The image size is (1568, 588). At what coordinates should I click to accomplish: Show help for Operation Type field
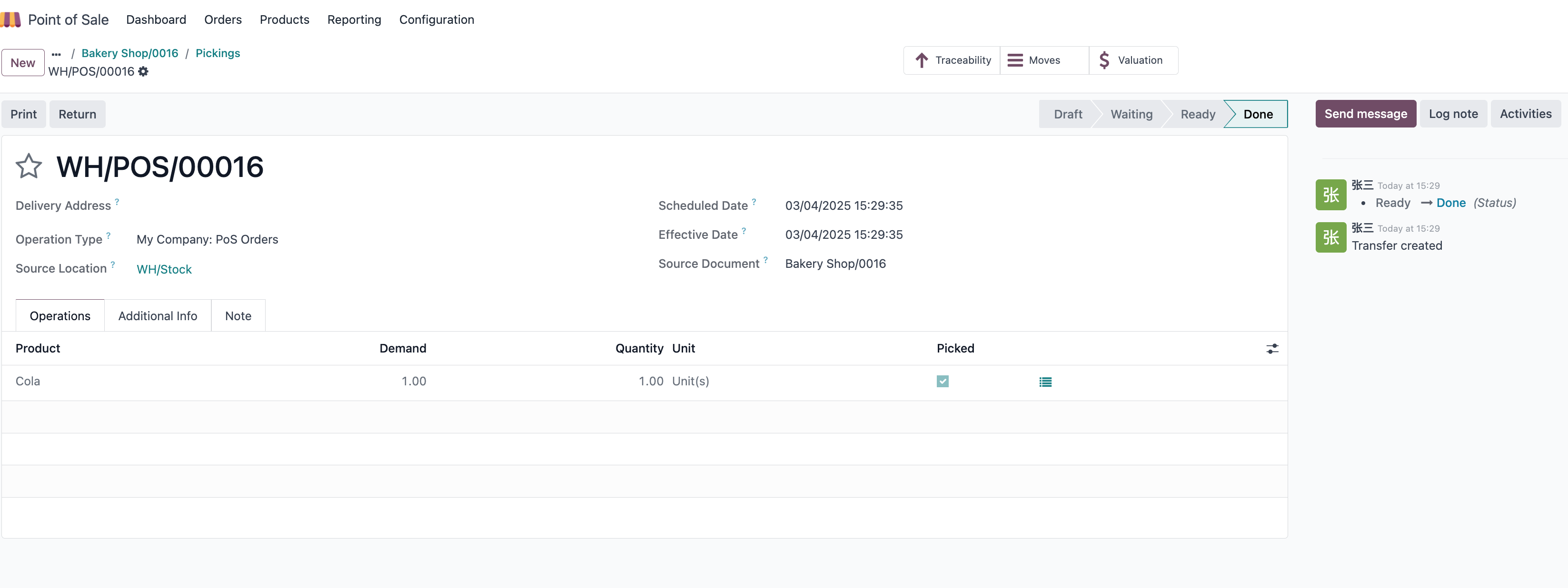[109, 235]
